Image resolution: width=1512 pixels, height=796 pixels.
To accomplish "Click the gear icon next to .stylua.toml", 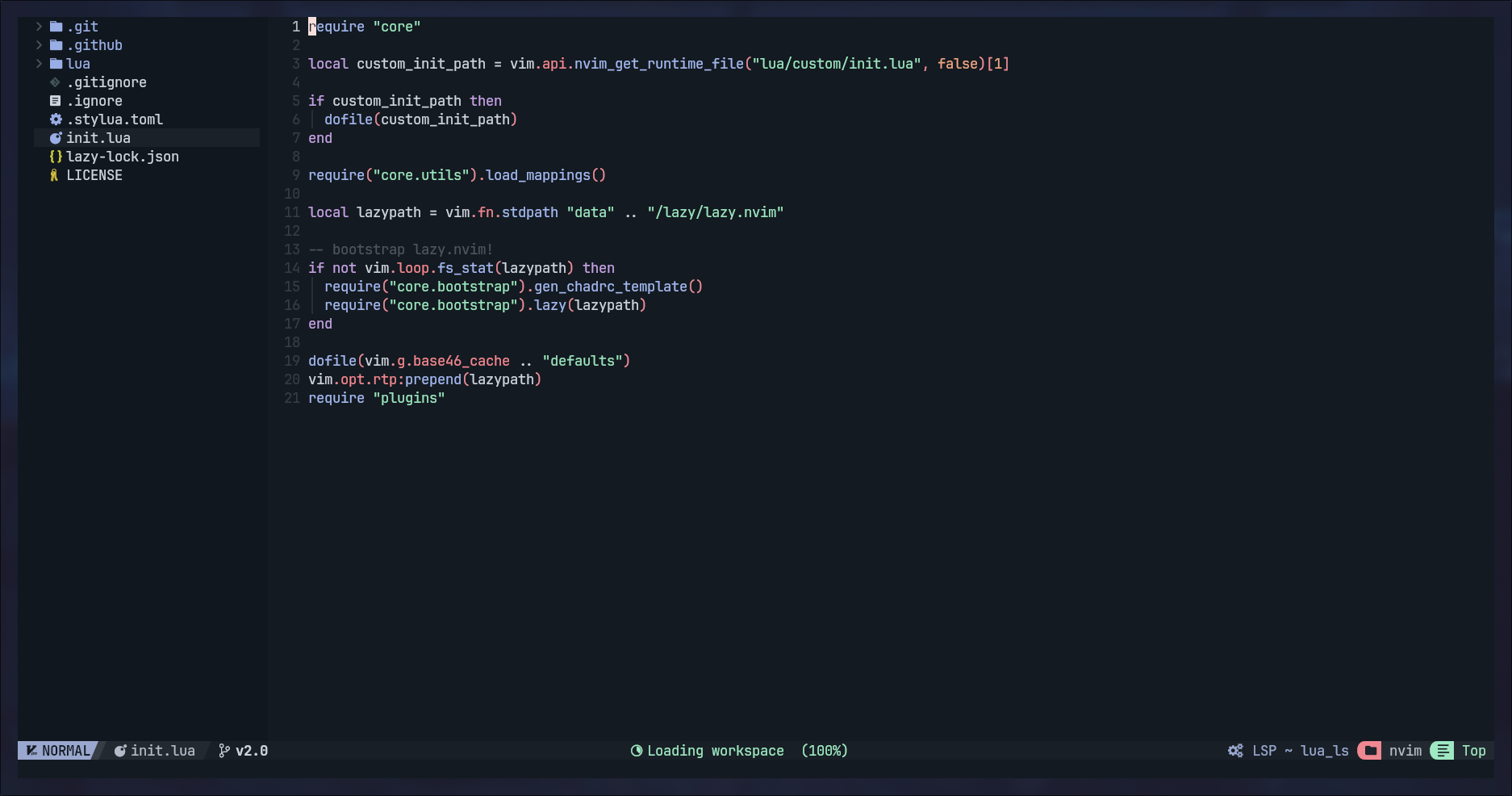I will click(55, 119).
